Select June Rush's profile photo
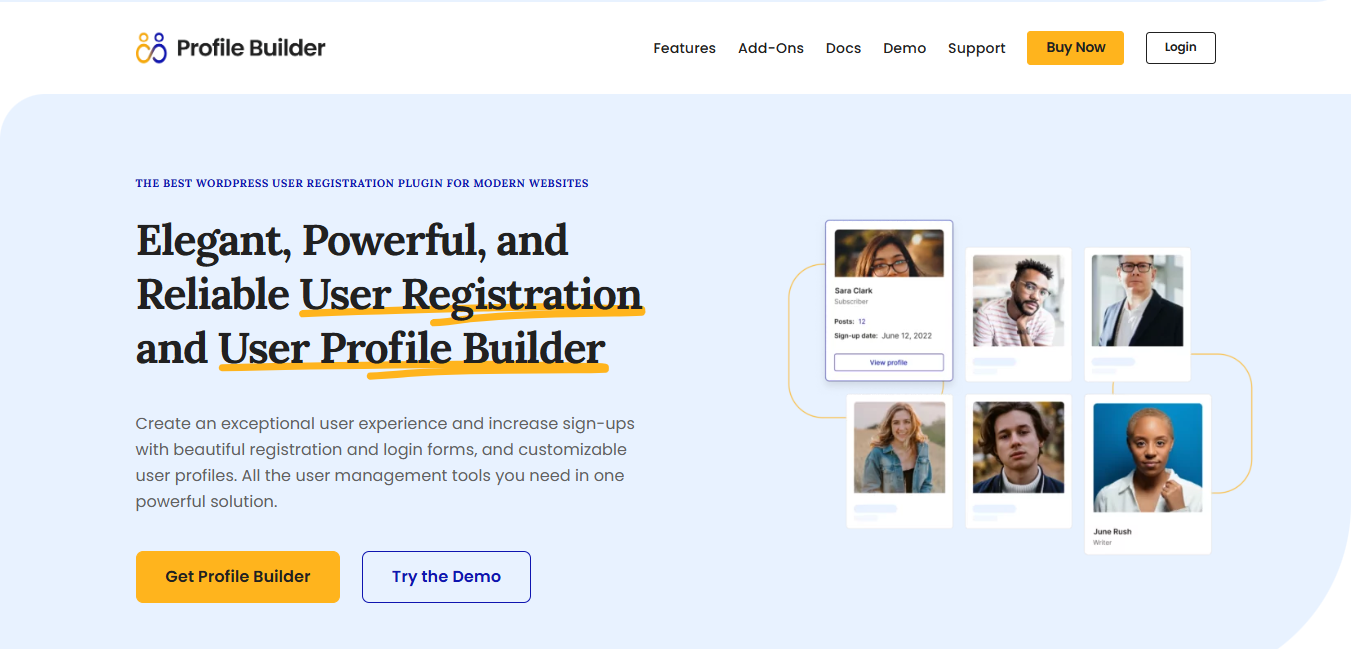Image resolution: width=1351 pixels, height=649 pixels. [x=1148, y=458]
